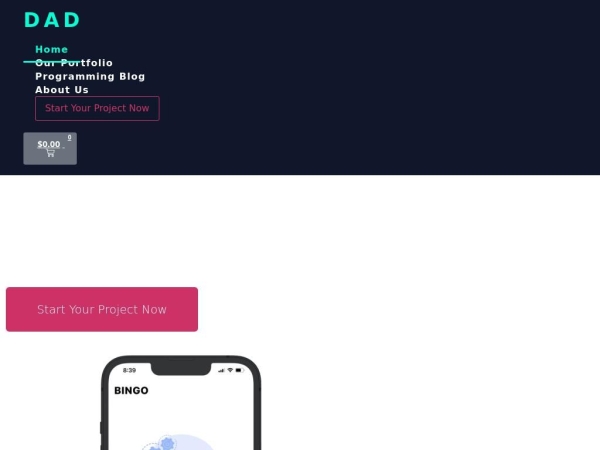600x450 pixels.
Task: Go to the Home menu item
Action: click(52, 49)
